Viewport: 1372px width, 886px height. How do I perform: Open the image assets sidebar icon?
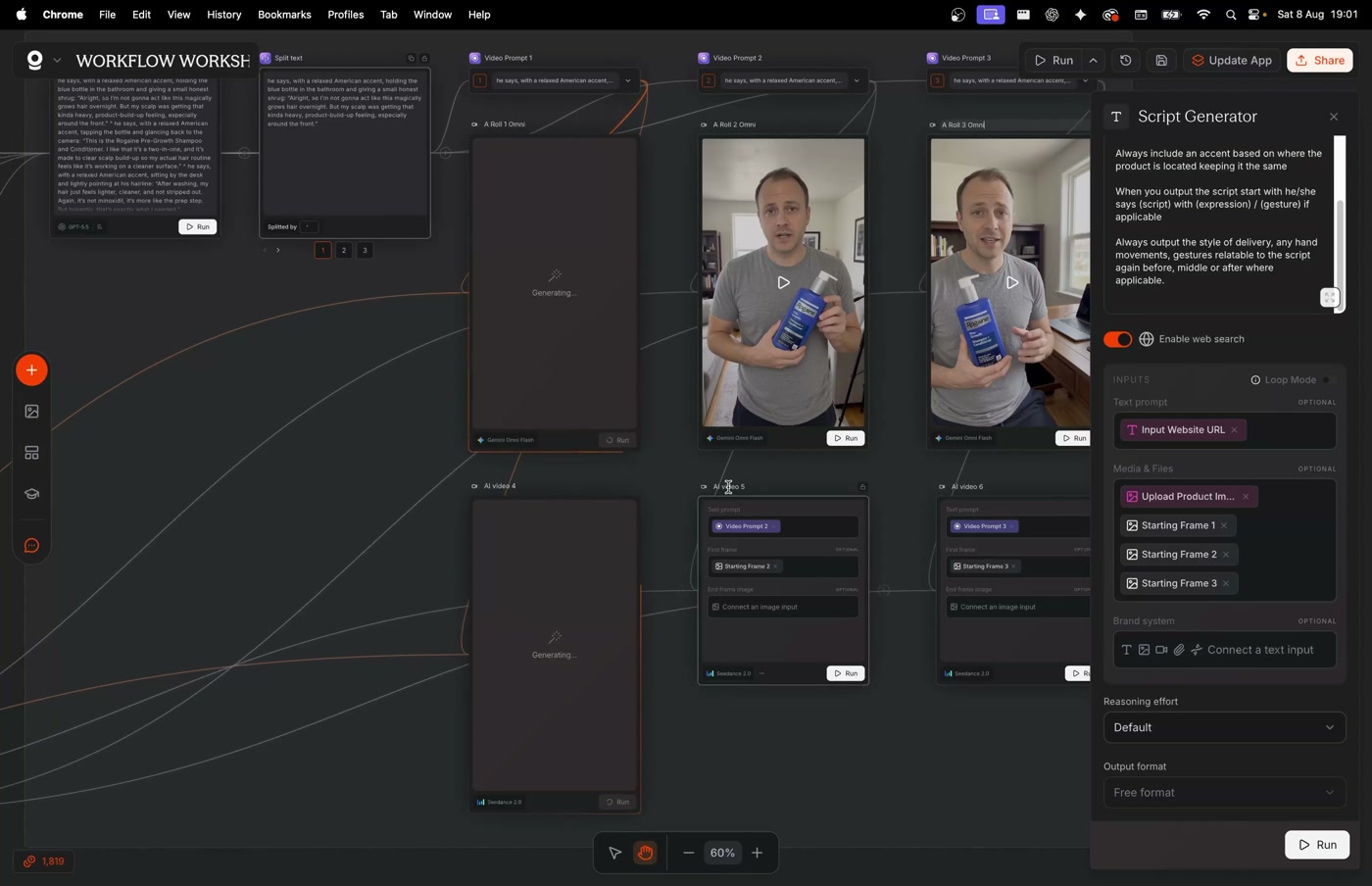point(31,412)
